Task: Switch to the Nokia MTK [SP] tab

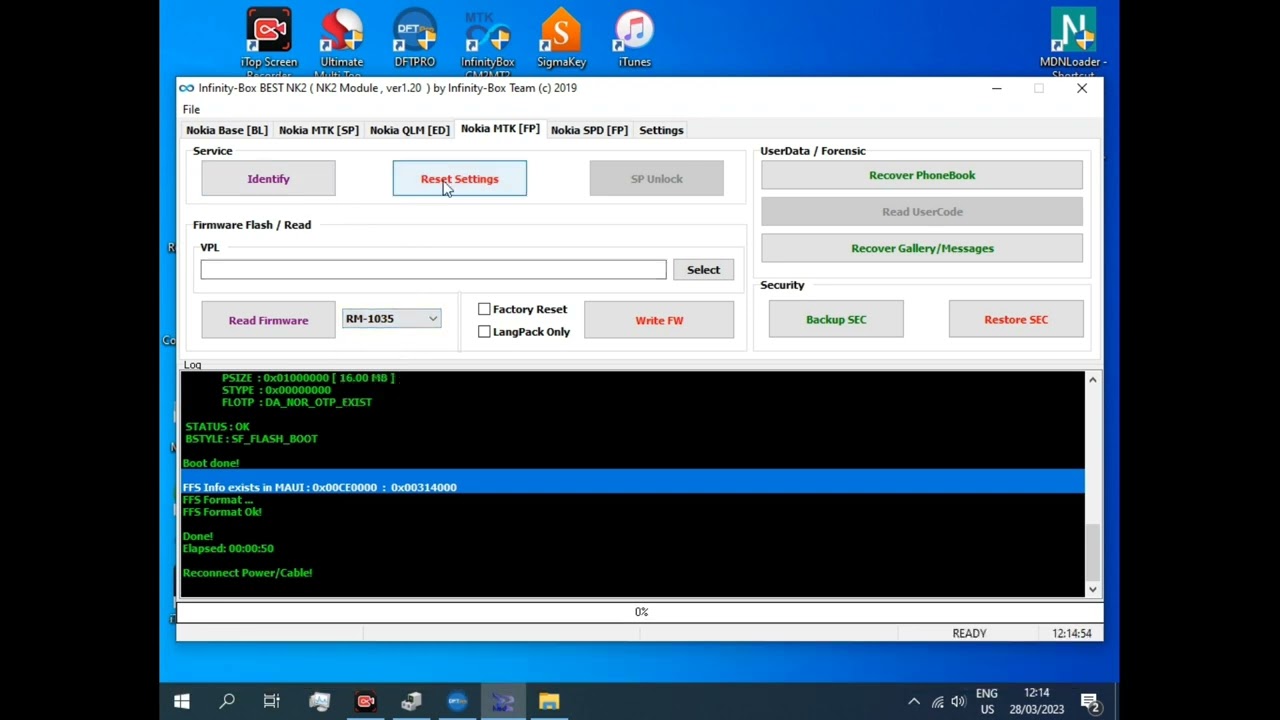Action: (319, 130)
